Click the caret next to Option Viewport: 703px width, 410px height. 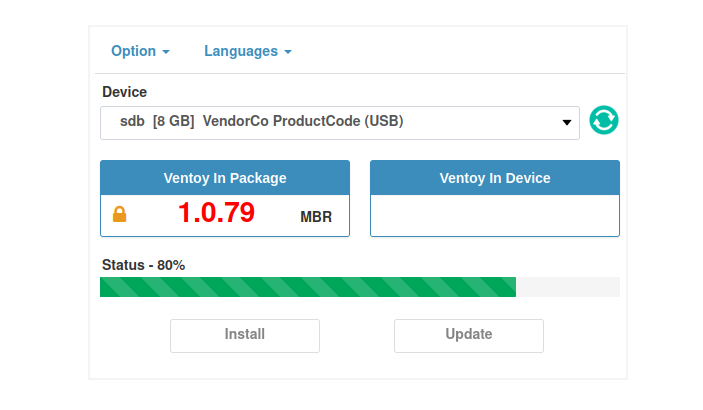[166, 52]
